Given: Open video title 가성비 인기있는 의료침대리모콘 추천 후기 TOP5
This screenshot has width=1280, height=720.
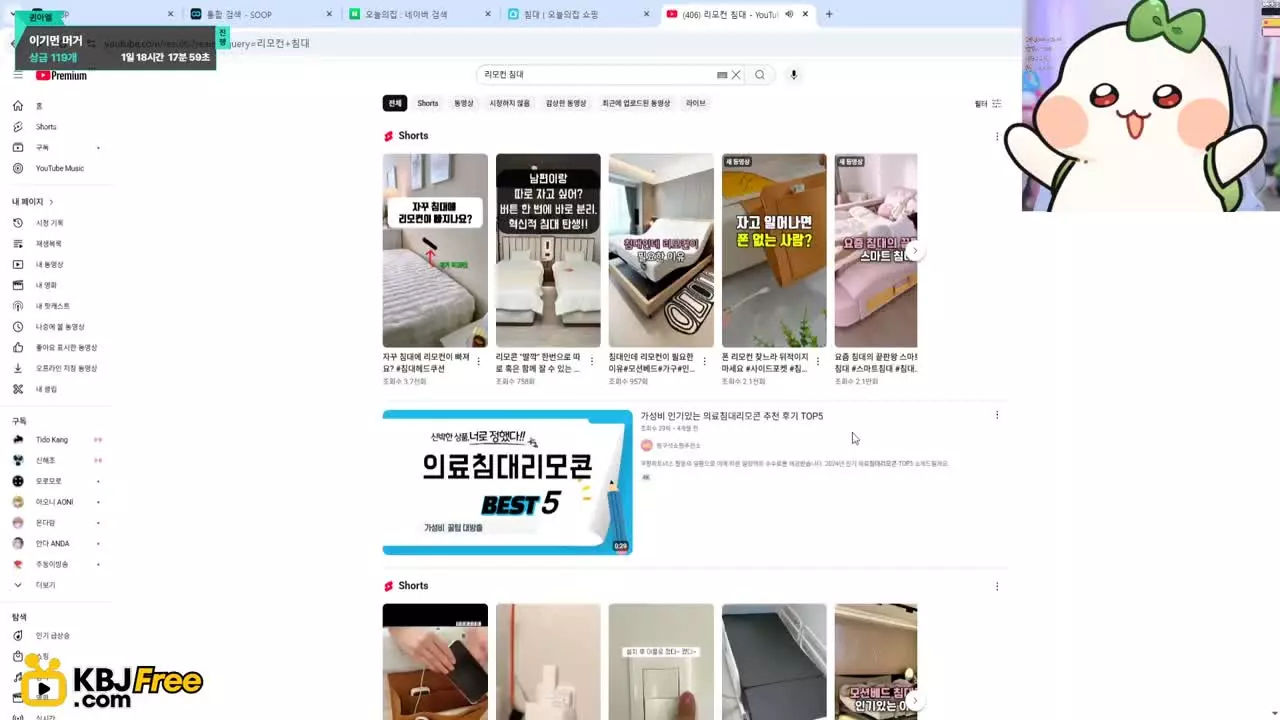Looking at the screenshot, I should pos(732,416).
